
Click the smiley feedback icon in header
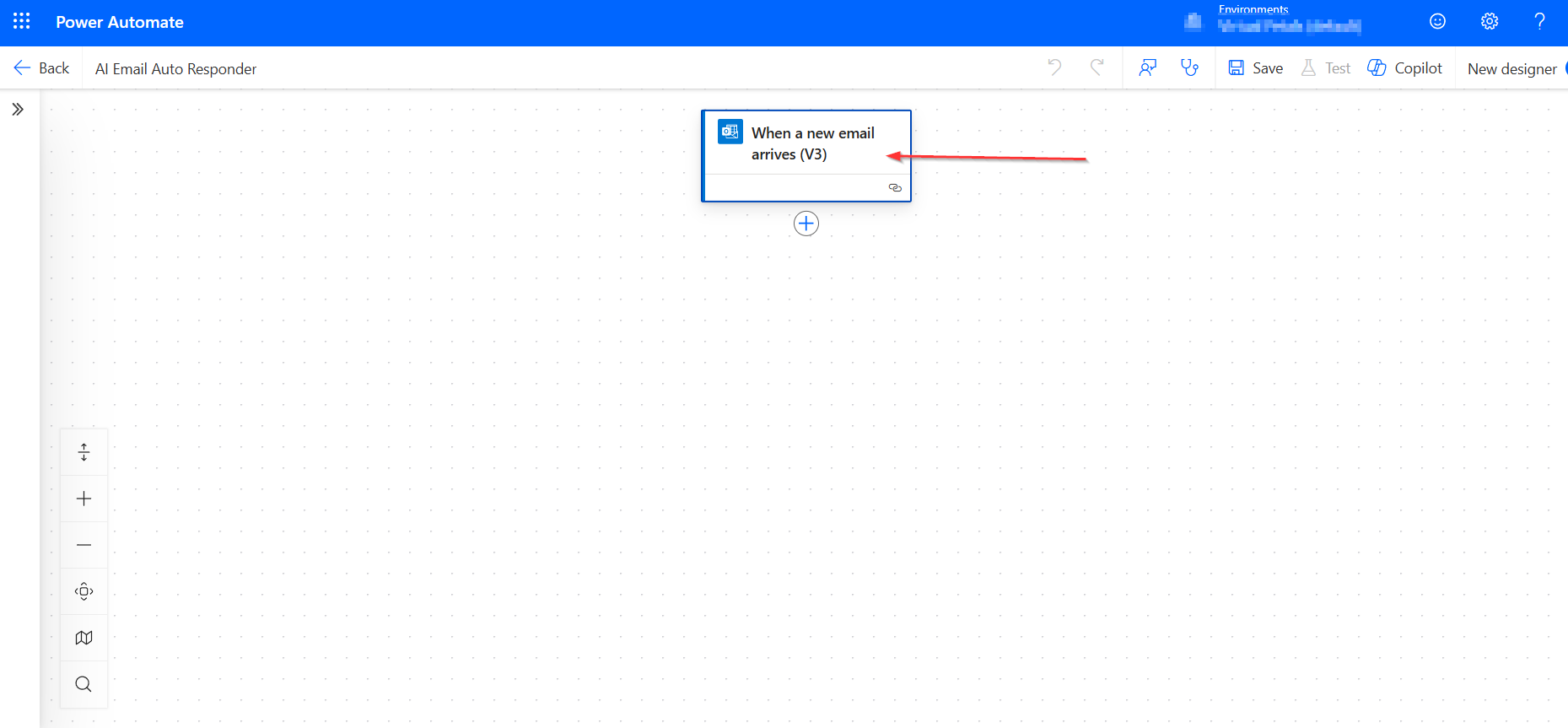coord(1438,21)
